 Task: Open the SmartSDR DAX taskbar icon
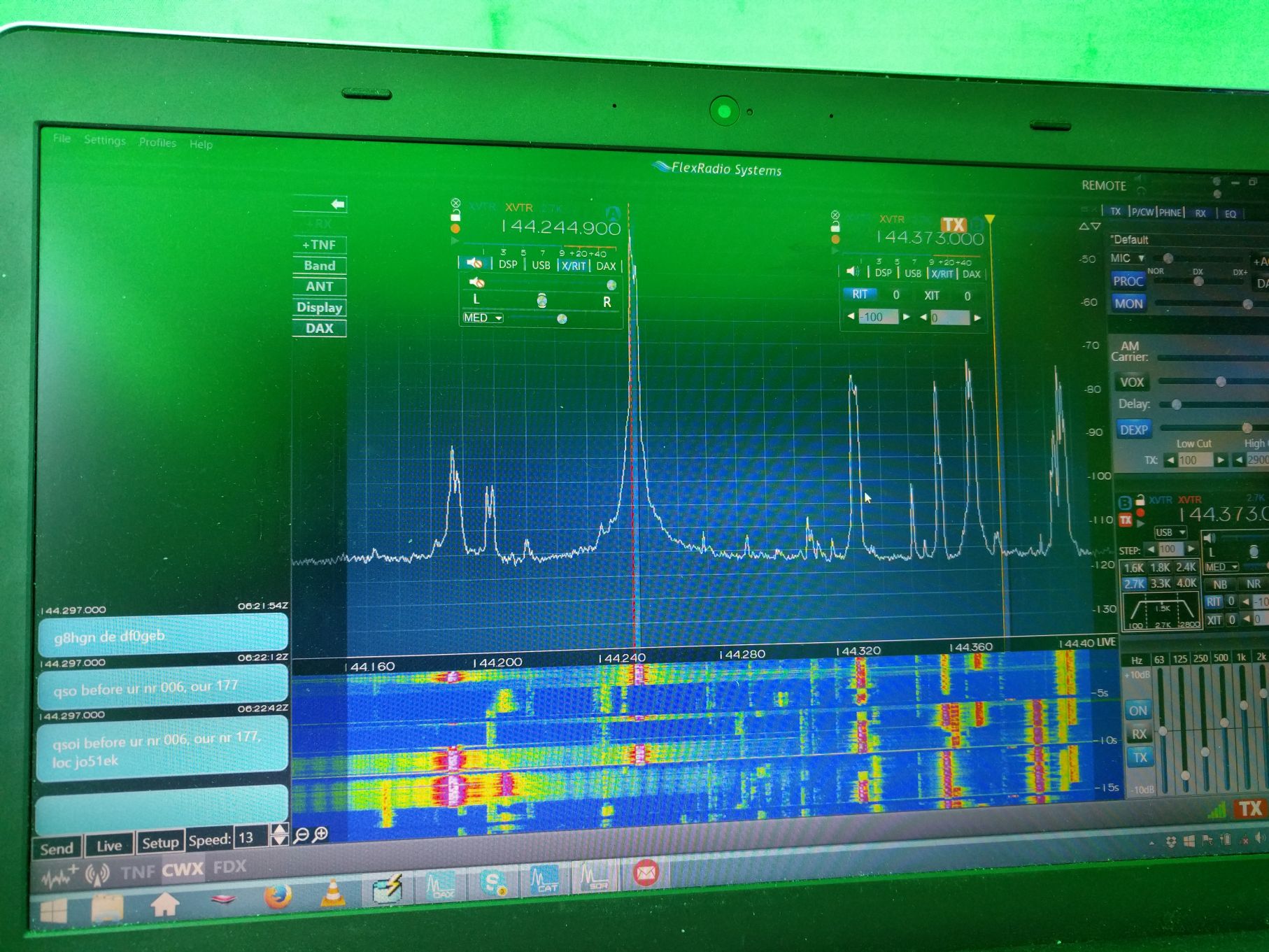tap(441, 884)
